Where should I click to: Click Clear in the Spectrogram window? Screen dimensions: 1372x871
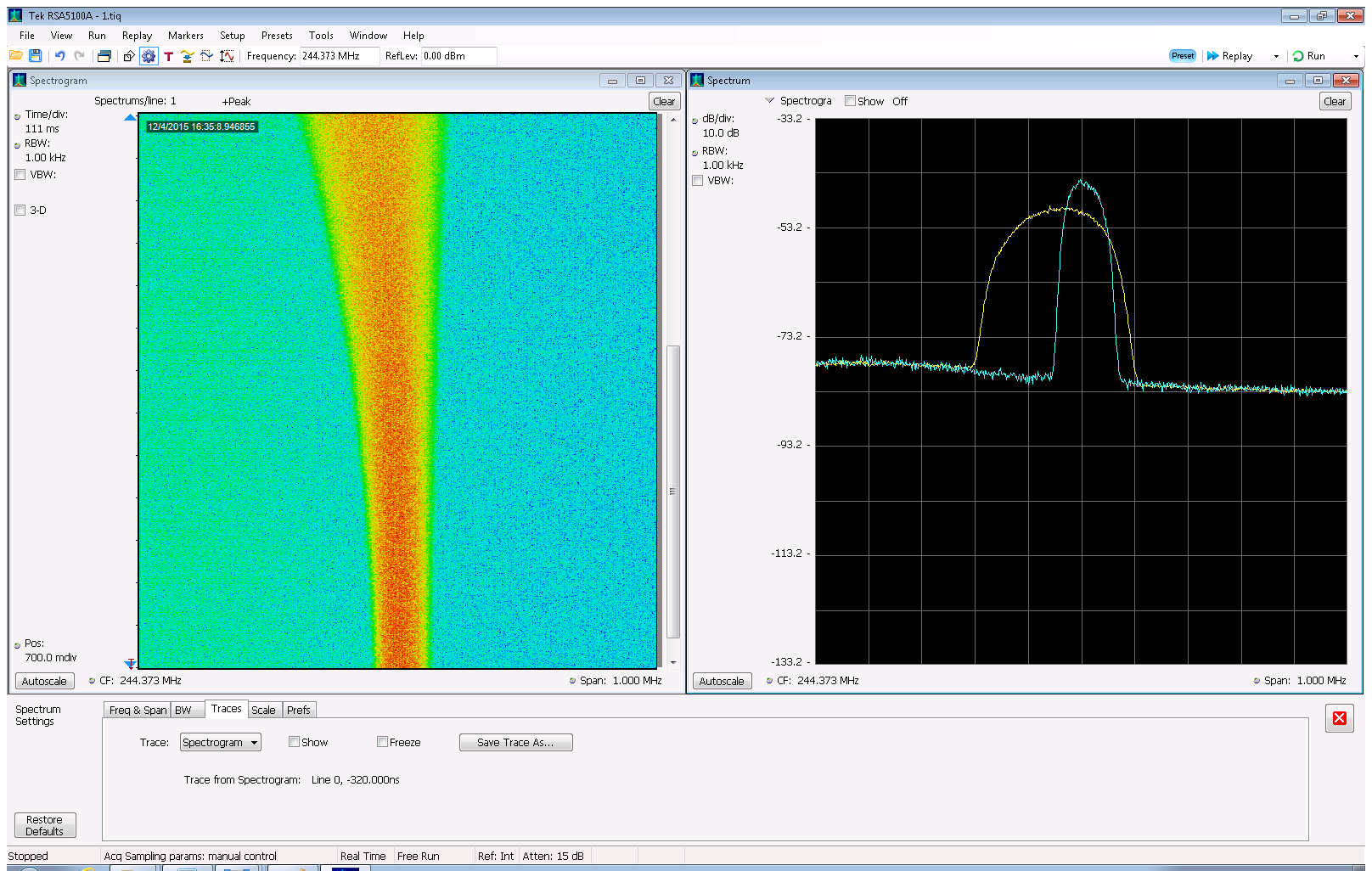point(664,102)
